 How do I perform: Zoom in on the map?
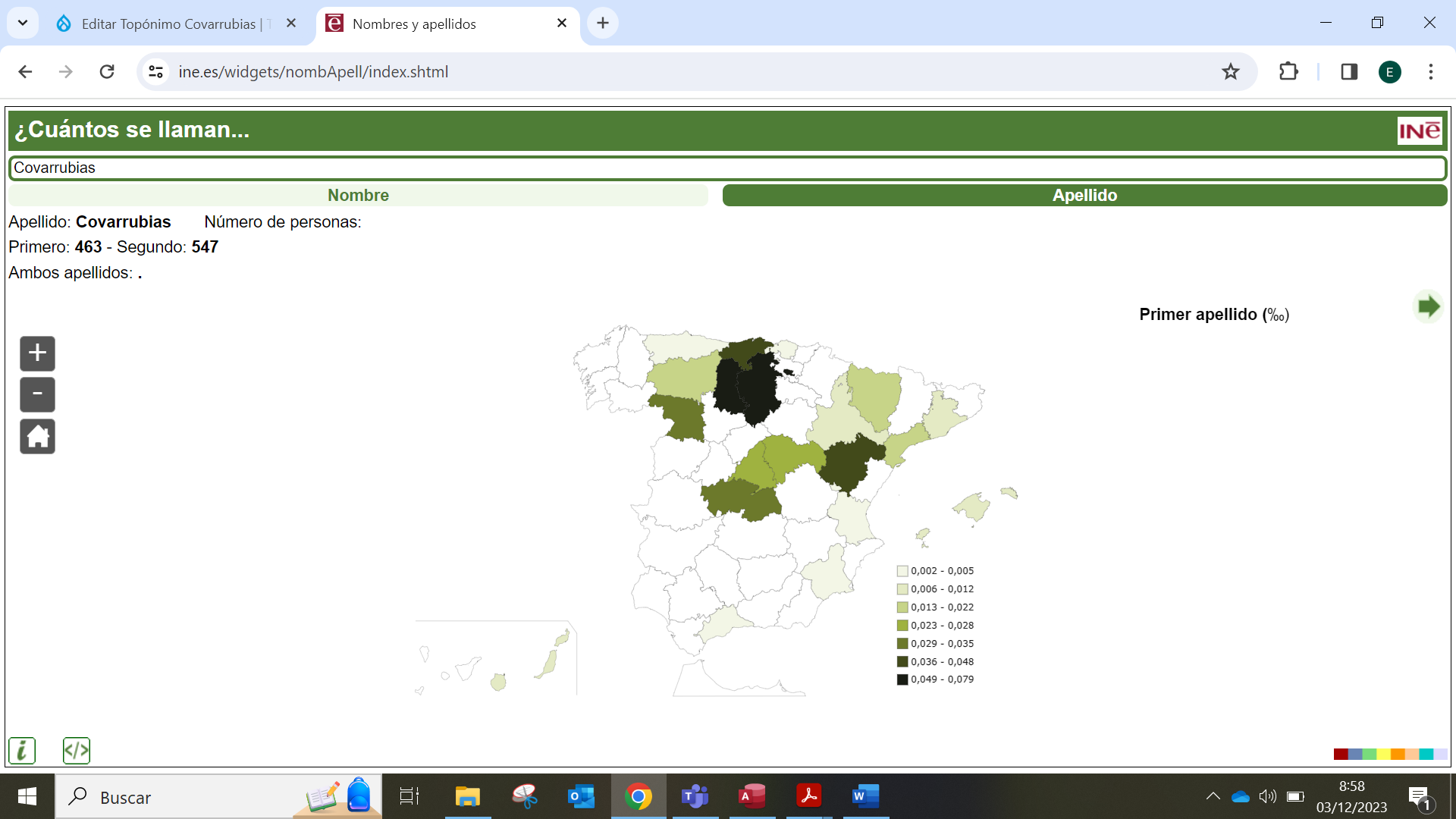pos(37,353)
